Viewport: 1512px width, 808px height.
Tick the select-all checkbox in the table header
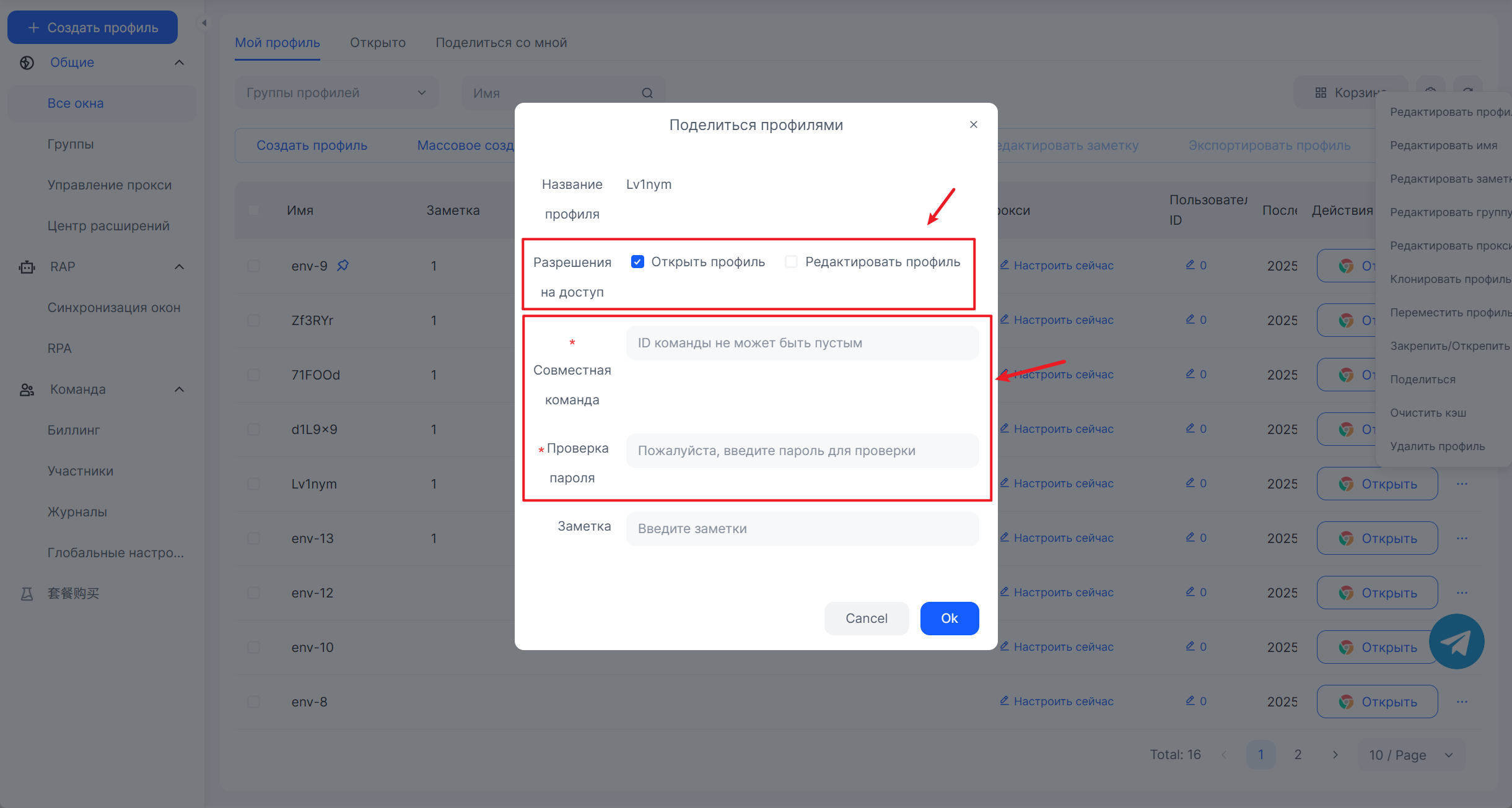click(x=253, y=210)
